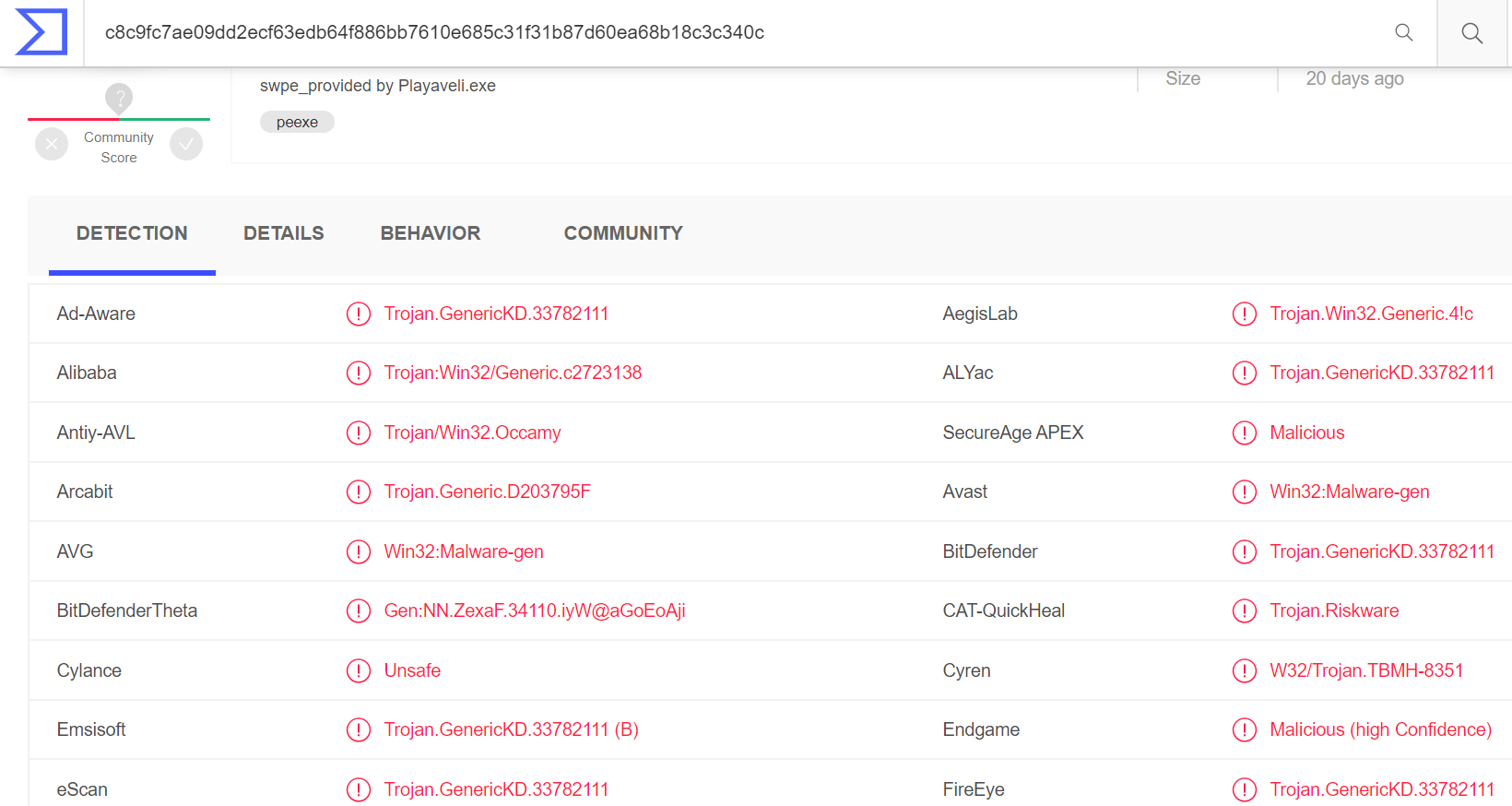
Task: Click the VirusTotal sigma logo
Action: coord(41,32)
